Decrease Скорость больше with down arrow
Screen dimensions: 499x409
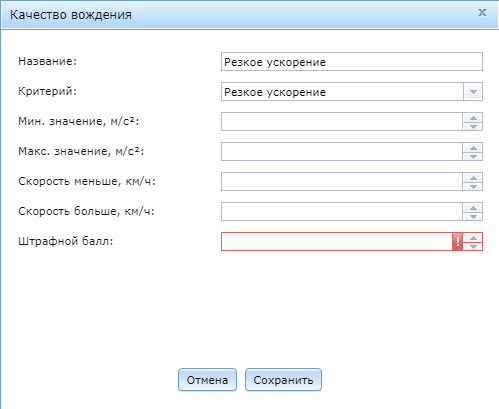tap(473, 216)
